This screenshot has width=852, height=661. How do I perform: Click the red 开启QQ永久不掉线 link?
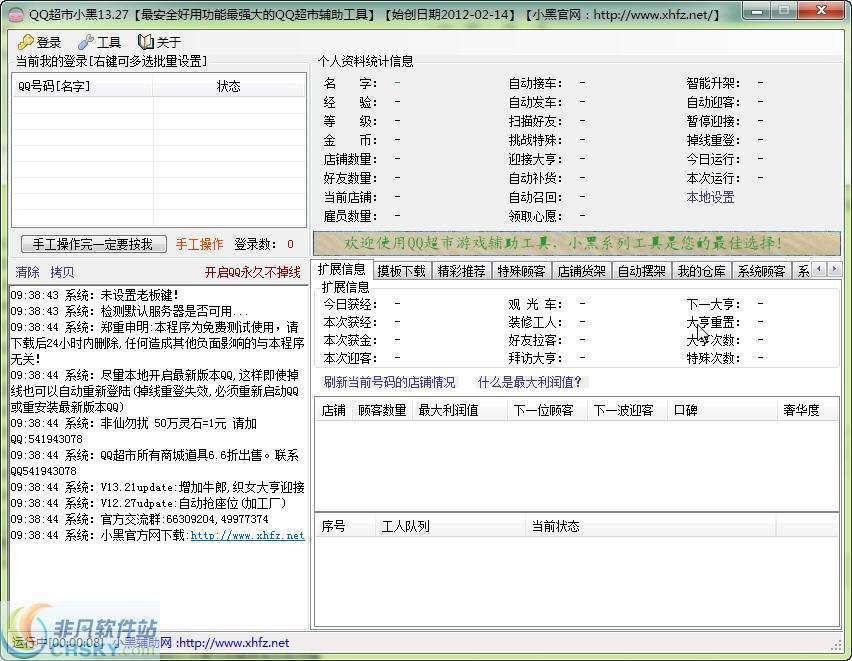pyautogui.click(x=253, y=272)
